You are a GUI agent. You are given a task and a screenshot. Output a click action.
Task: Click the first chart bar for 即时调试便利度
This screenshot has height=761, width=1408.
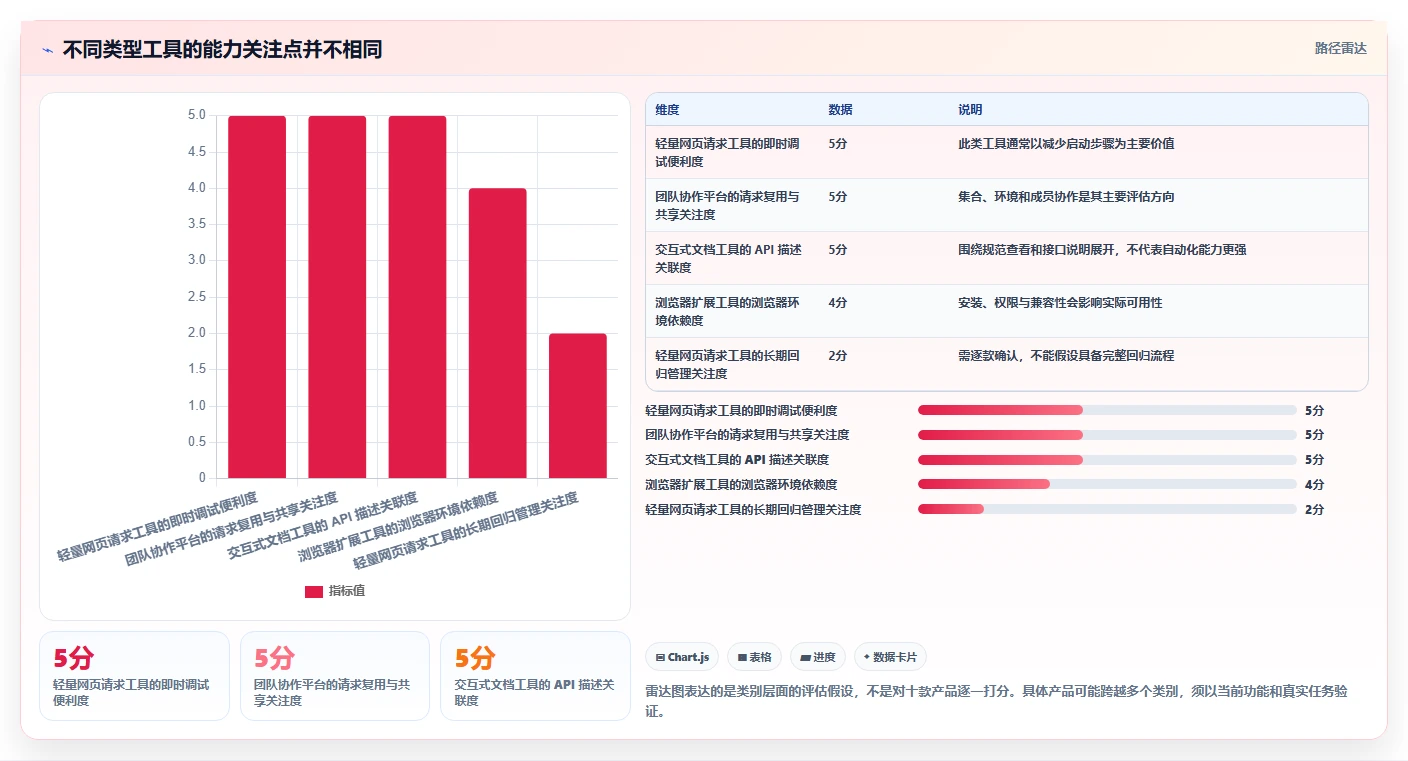[257, 297]
